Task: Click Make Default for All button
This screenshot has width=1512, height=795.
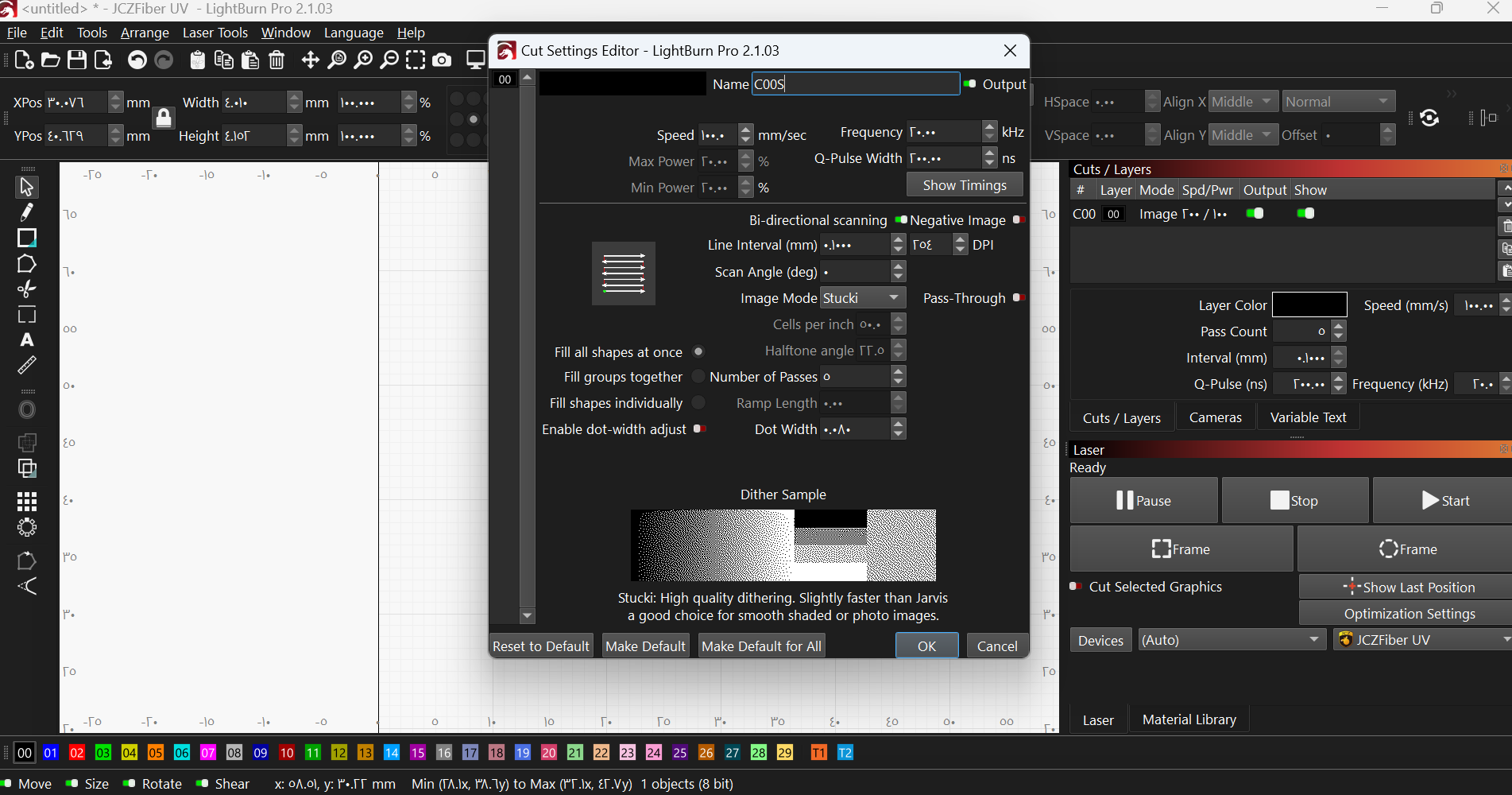Action: click(x=761, y=646)
